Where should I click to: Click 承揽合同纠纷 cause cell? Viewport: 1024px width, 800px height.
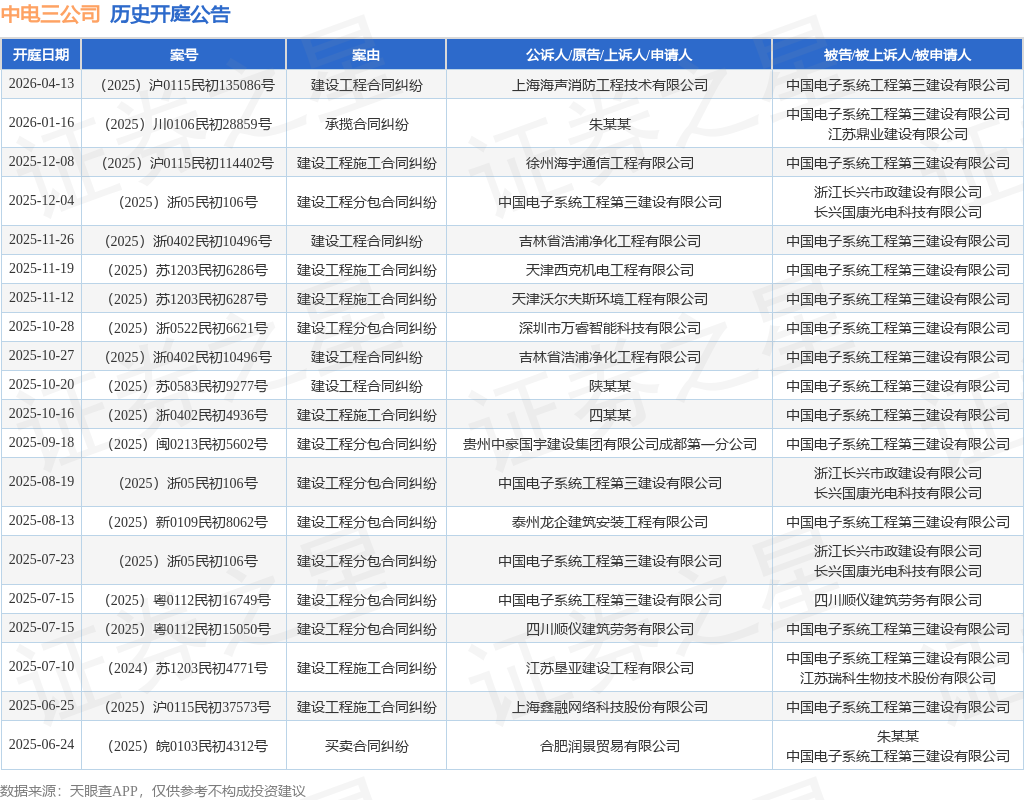tap(366, 124)
